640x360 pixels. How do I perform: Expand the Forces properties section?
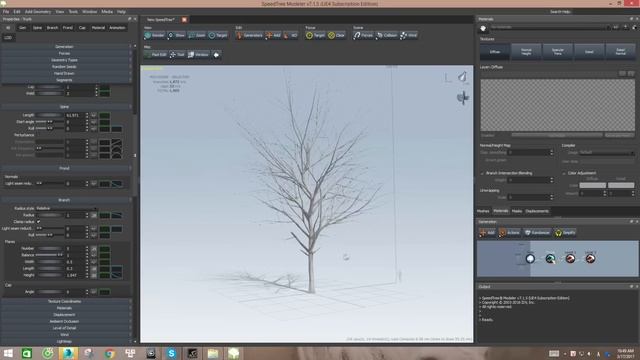(x=64, y=53)
